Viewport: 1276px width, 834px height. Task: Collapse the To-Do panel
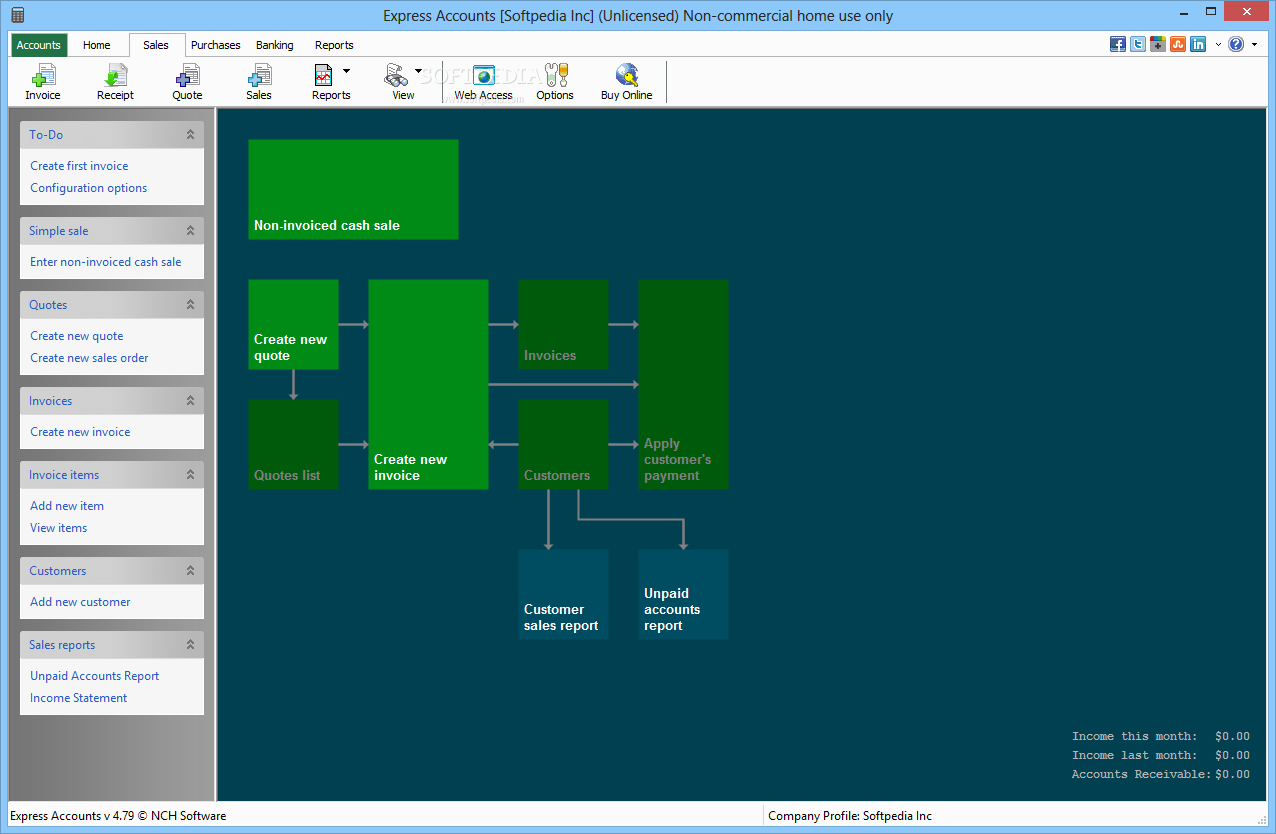(x=190, y=135)
